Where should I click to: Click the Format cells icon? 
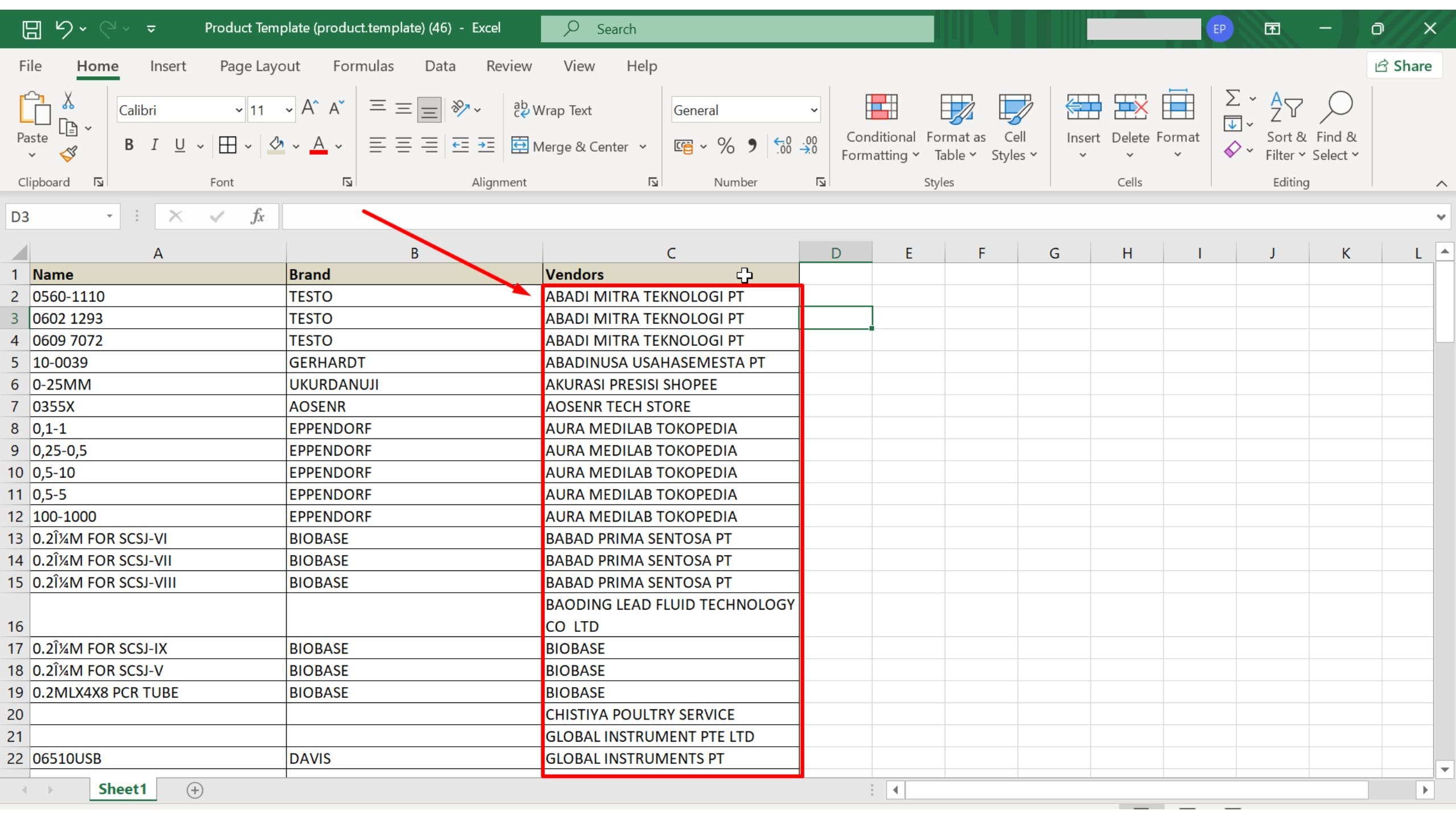point(1177,105)
